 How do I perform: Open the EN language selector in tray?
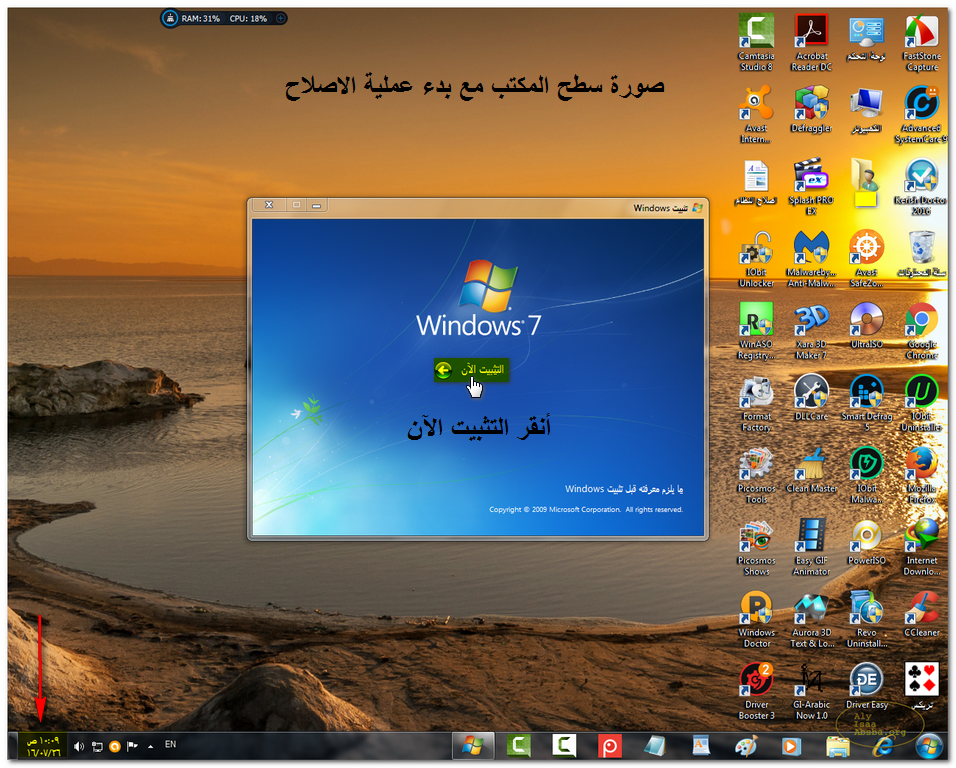(170, 745)
